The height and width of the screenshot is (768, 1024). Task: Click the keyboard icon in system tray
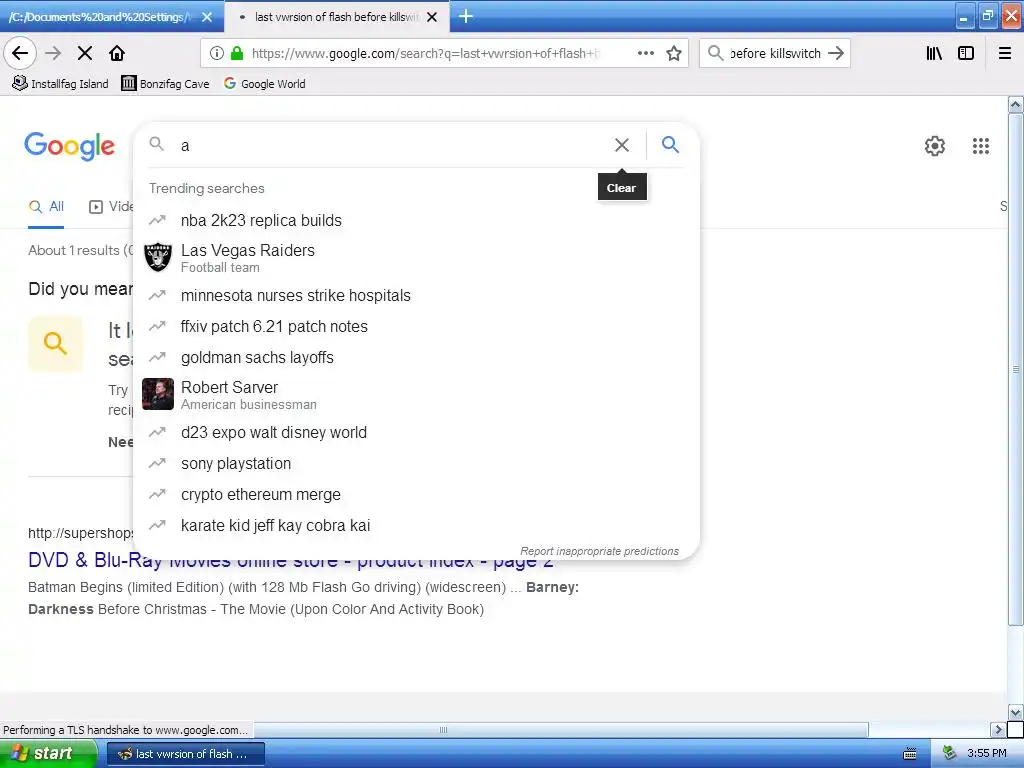910,754
